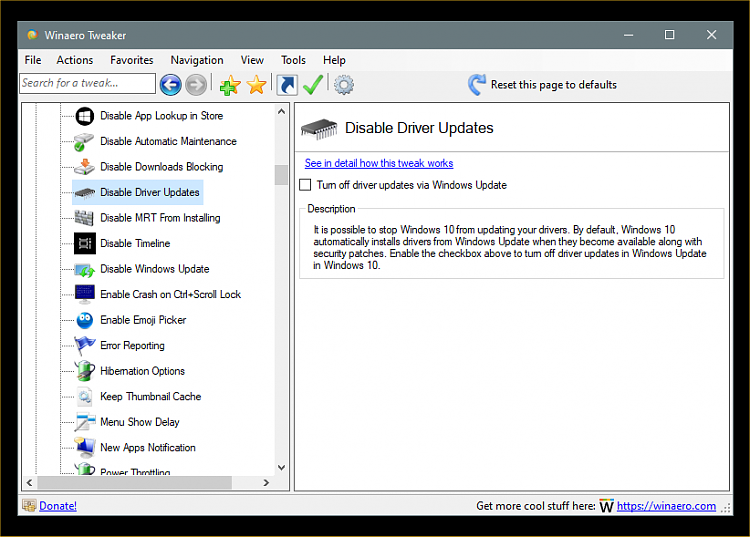Click the Donate icon in status bar
750x537 pixels.
click(x=29, y=505)
